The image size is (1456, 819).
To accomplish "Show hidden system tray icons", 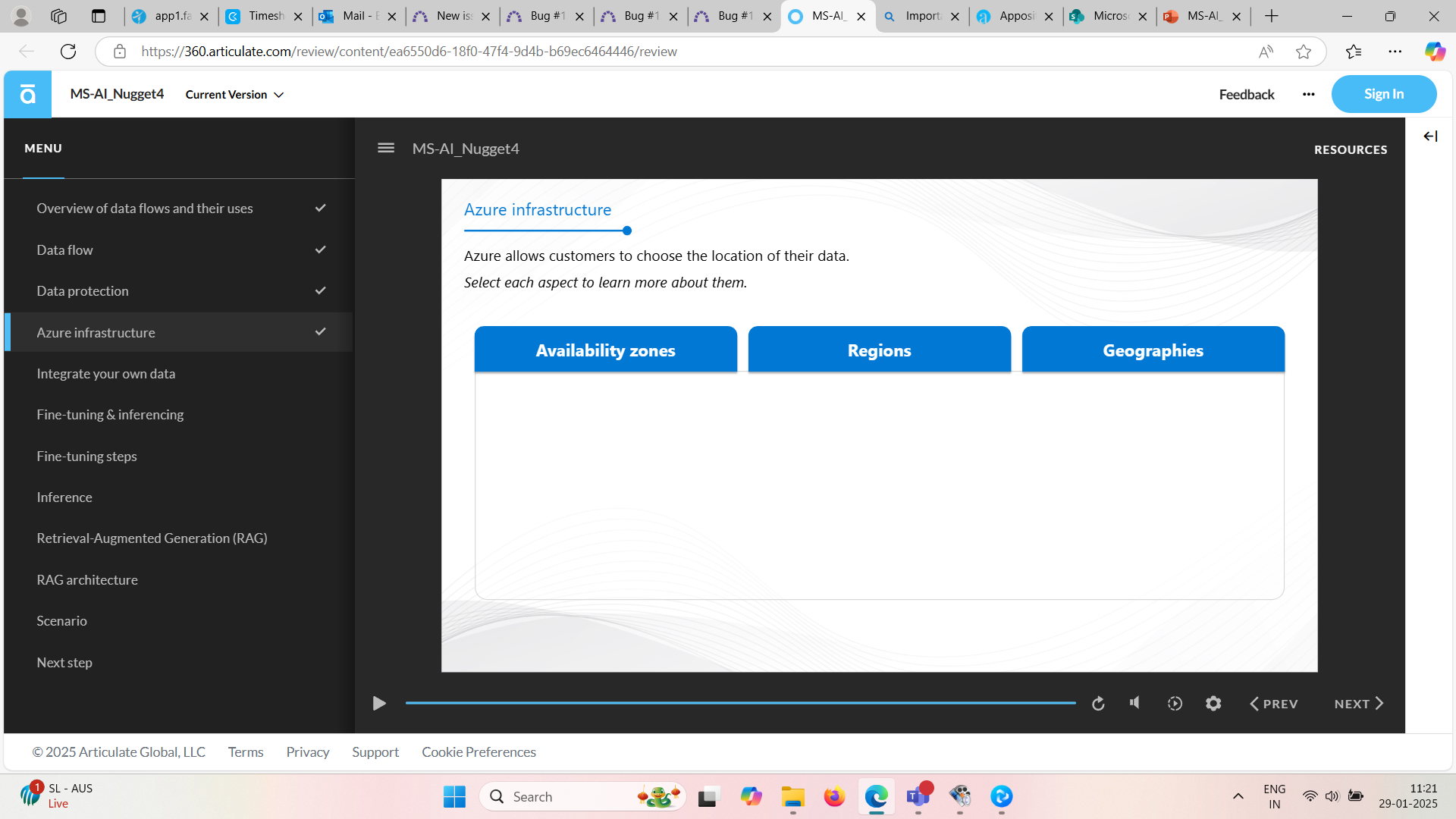I will pyautogui.click(x=1238, y=796).
